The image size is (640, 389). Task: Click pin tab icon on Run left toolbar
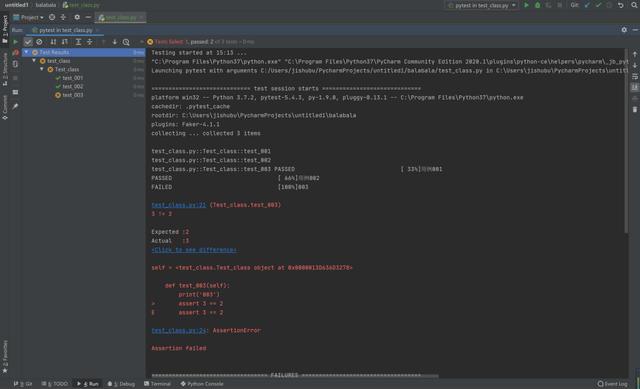tap(16, 107)
